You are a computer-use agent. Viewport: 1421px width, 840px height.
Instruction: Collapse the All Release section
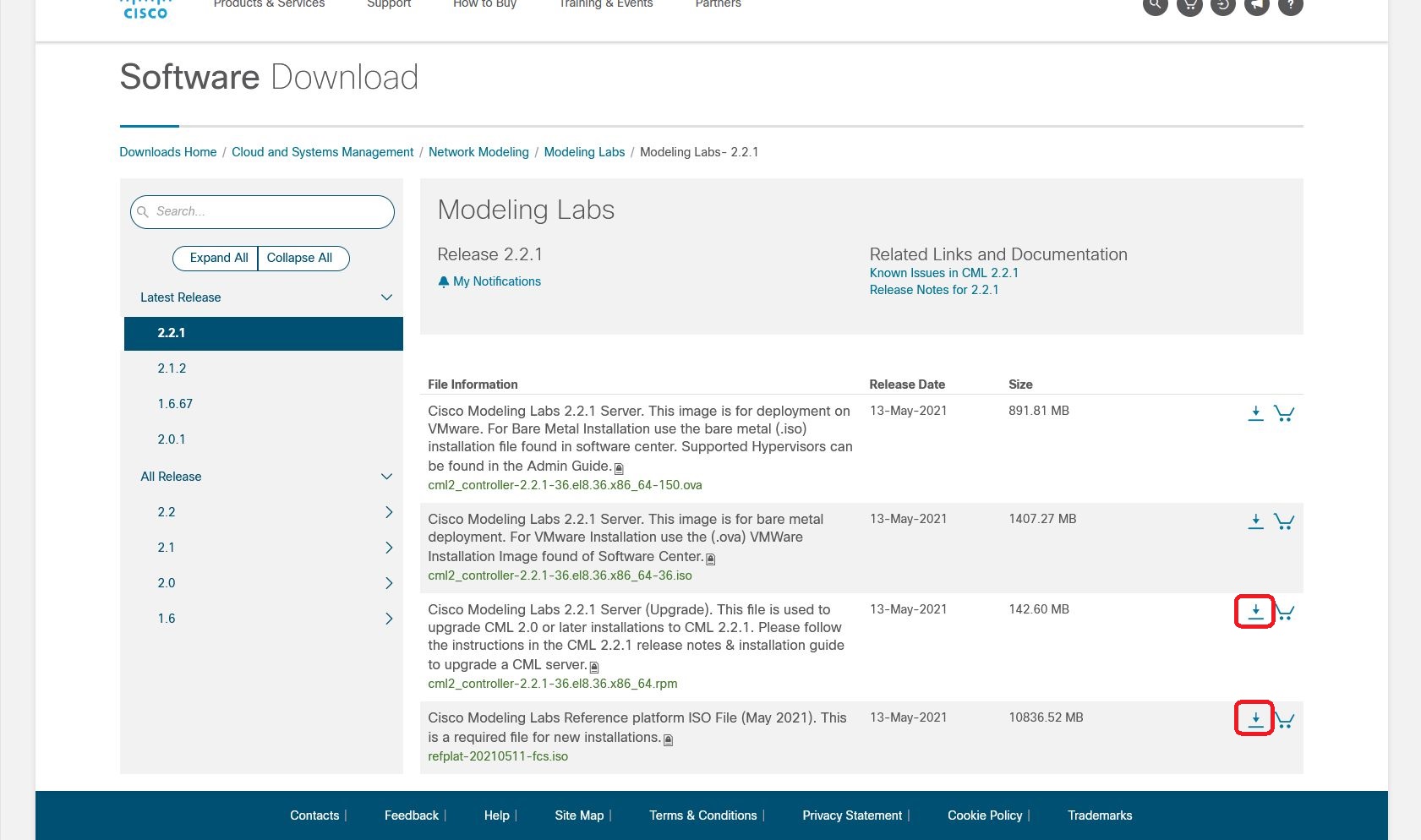tap(386, 477)
